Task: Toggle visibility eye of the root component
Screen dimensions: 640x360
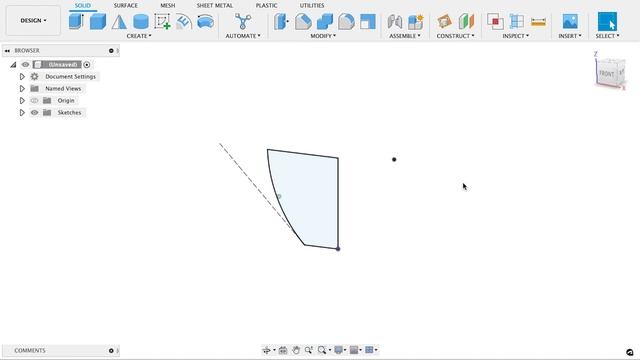Action: coord(25,64)
